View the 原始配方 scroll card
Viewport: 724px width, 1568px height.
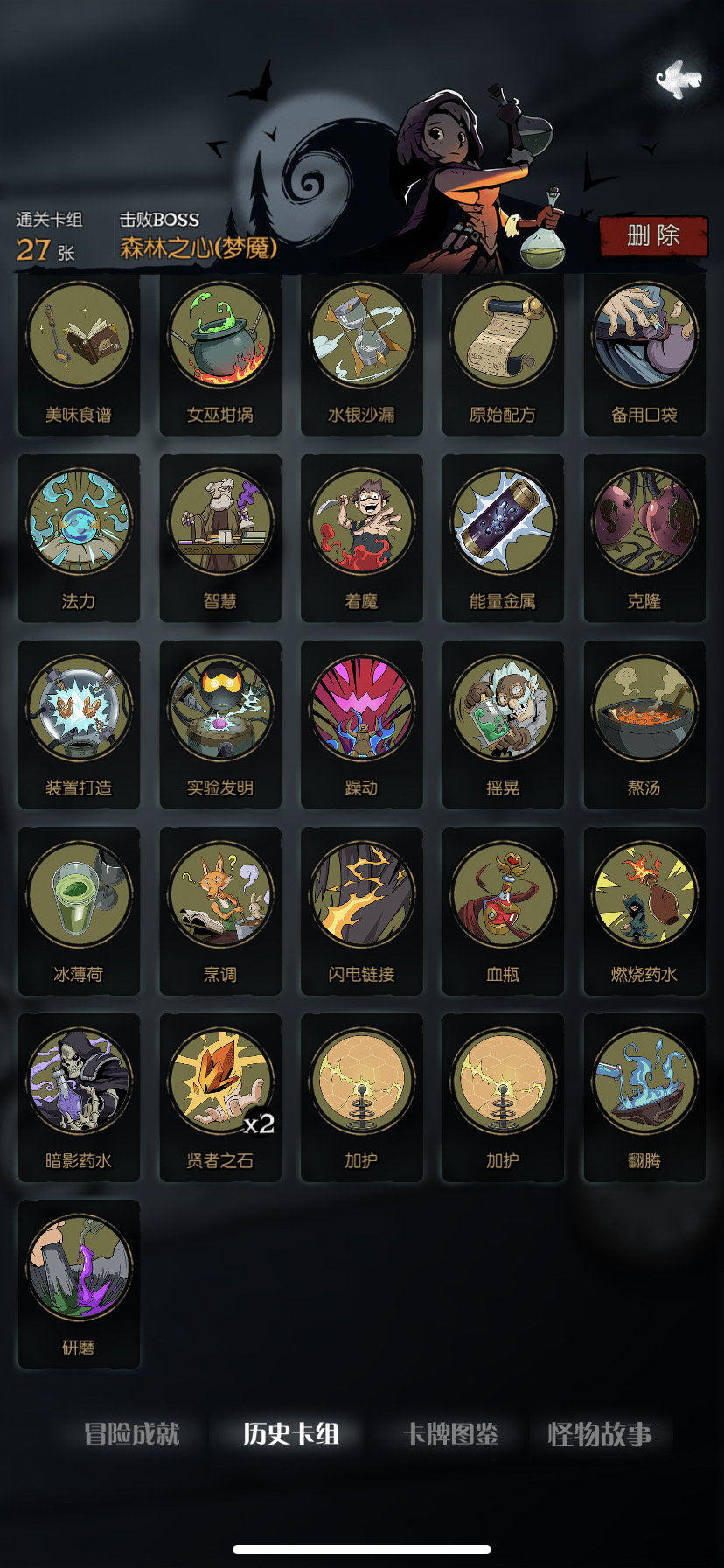[503, 353]
